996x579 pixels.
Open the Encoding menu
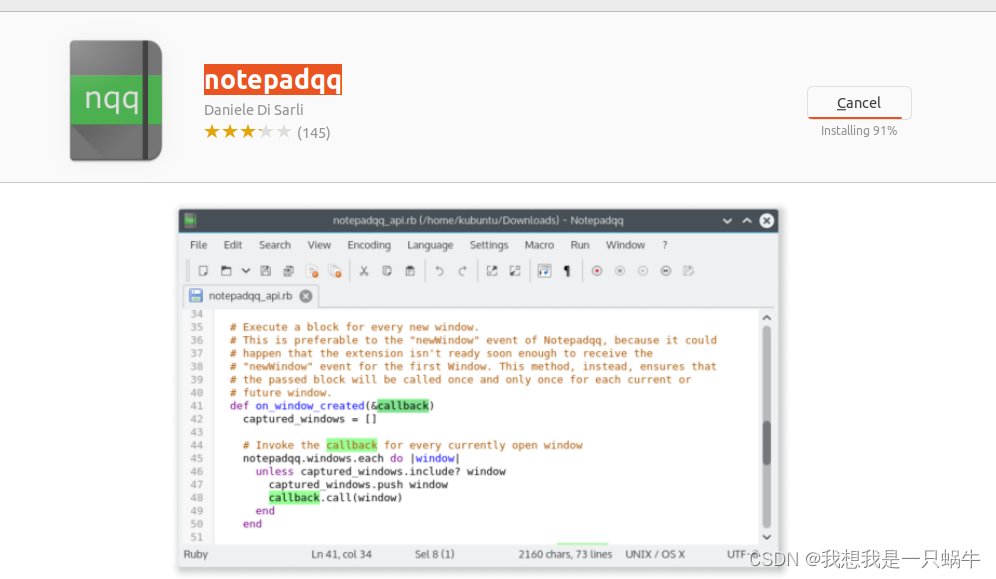(x=369, y=245)
